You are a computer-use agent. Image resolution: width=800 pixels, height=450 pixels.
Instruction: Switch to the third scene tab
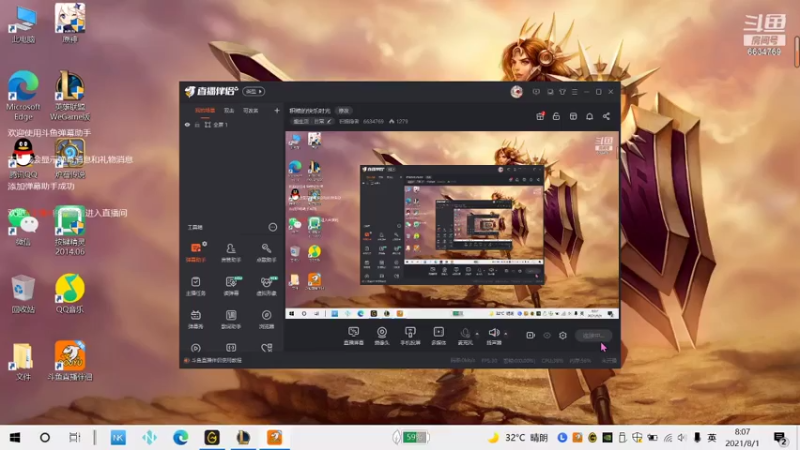pyautogui.click(x=250, y=111)
